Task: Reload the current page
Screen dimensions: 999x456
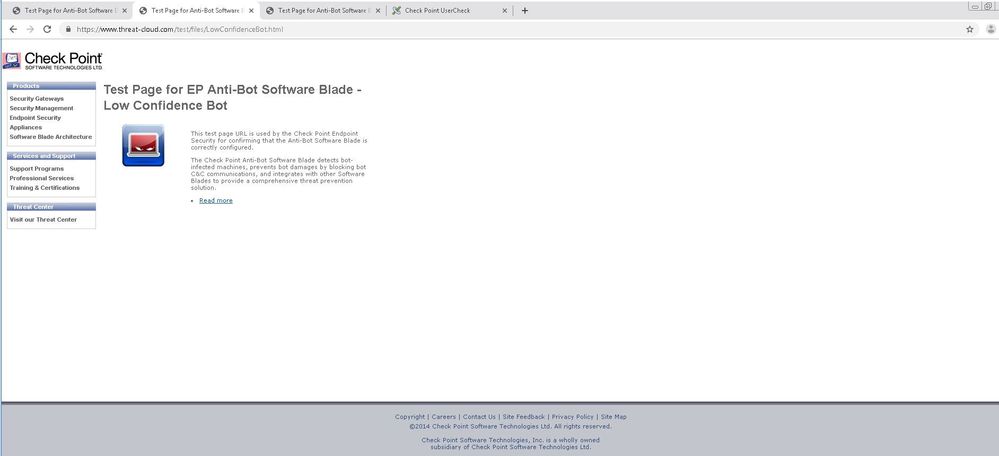Action: point(49,30)
